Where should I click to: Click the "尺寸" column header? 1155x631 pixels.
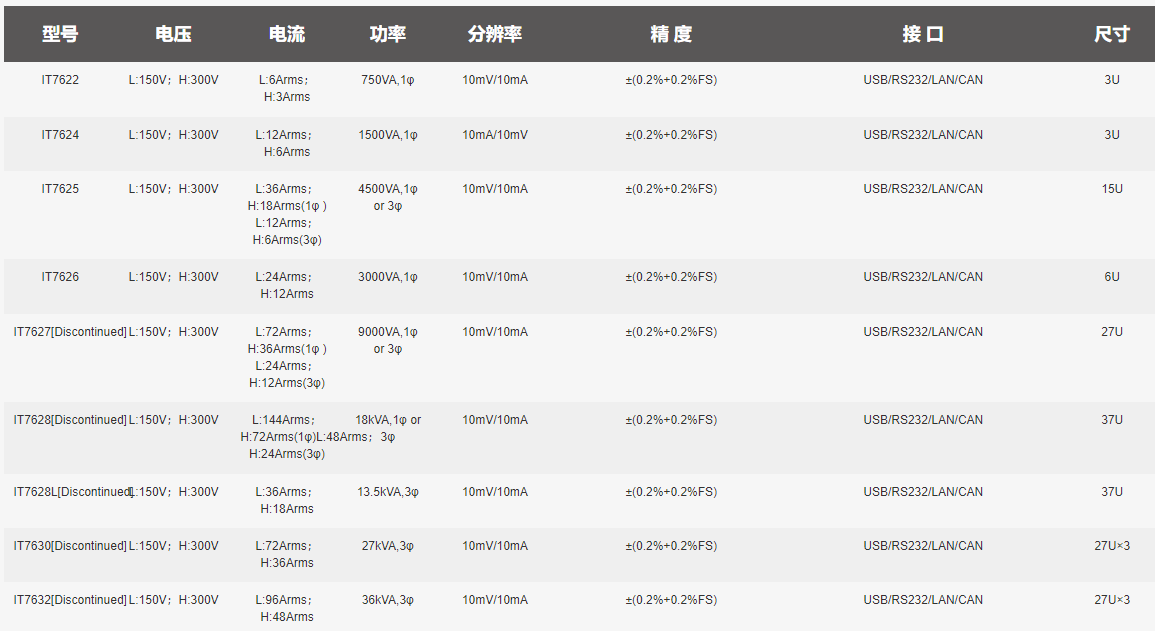1112,34
